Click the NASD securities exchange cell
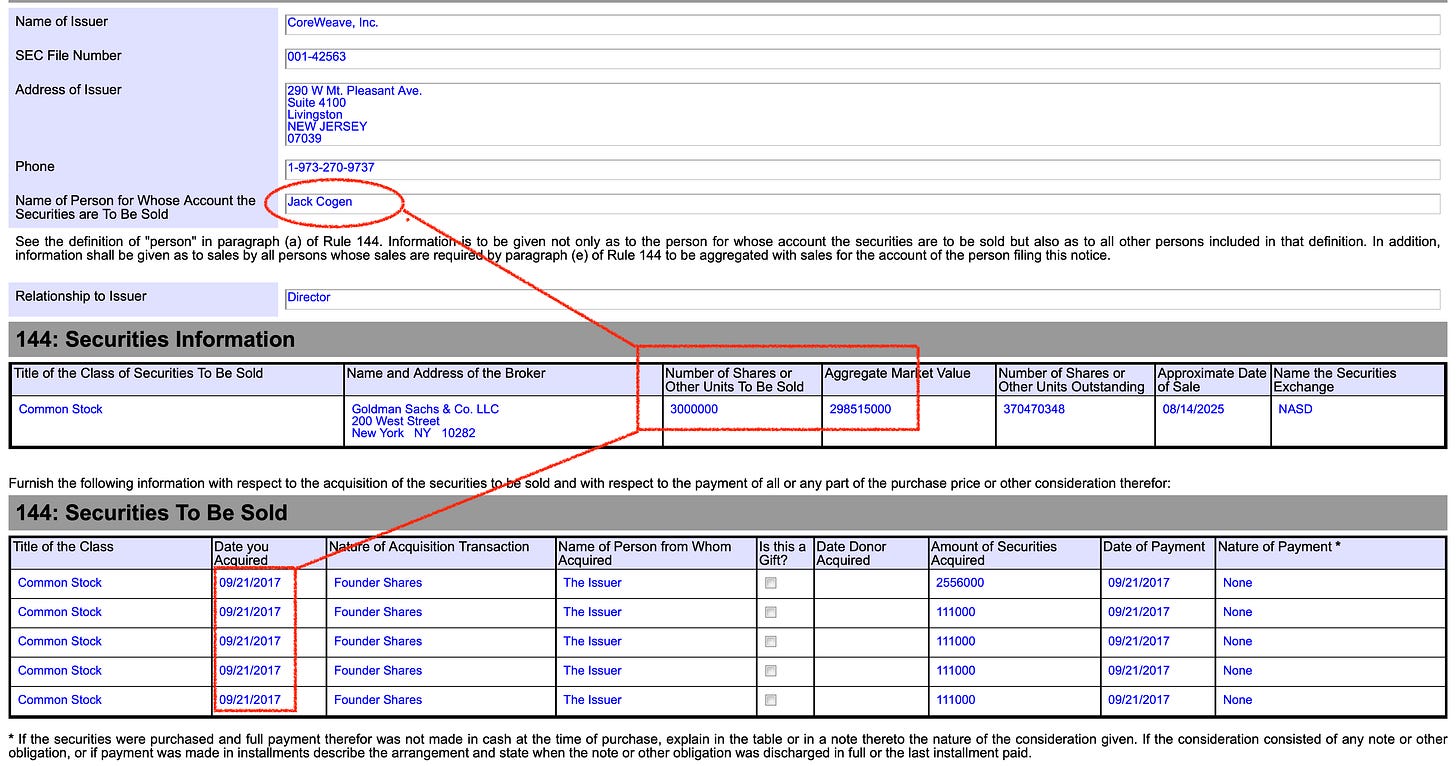The width and height of the screenshot is (1456, 766). click(1295, 409)
